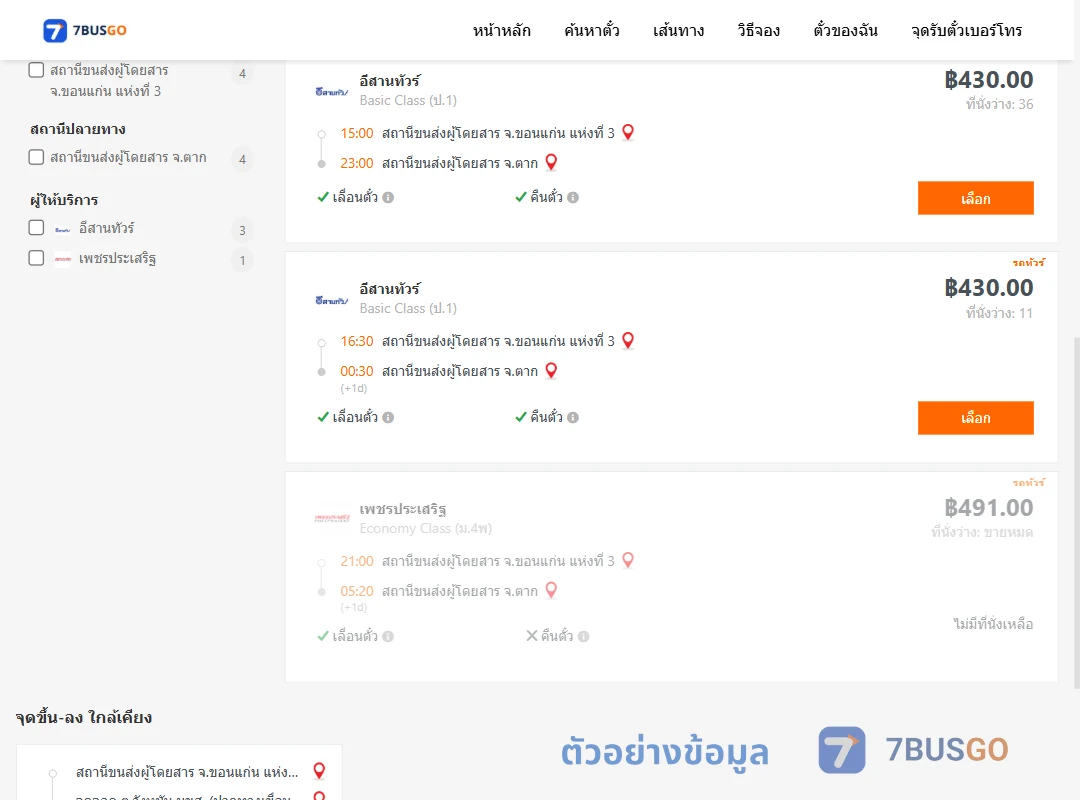Enable the อีสานทัวร์ operator filter checkbox
This screenshot has width=1080, height=800.
coord(37,228)
